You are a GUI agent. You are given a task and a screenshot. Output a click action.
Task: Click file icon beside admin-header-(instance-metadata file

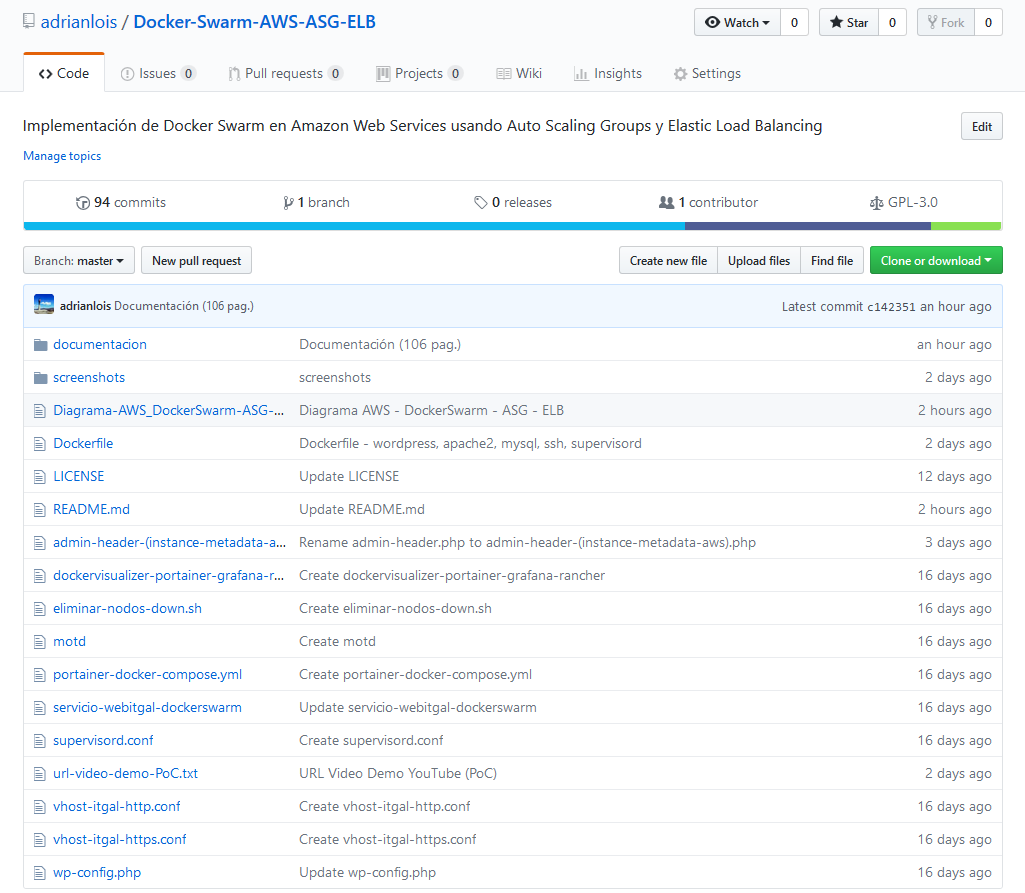[40, 543]
